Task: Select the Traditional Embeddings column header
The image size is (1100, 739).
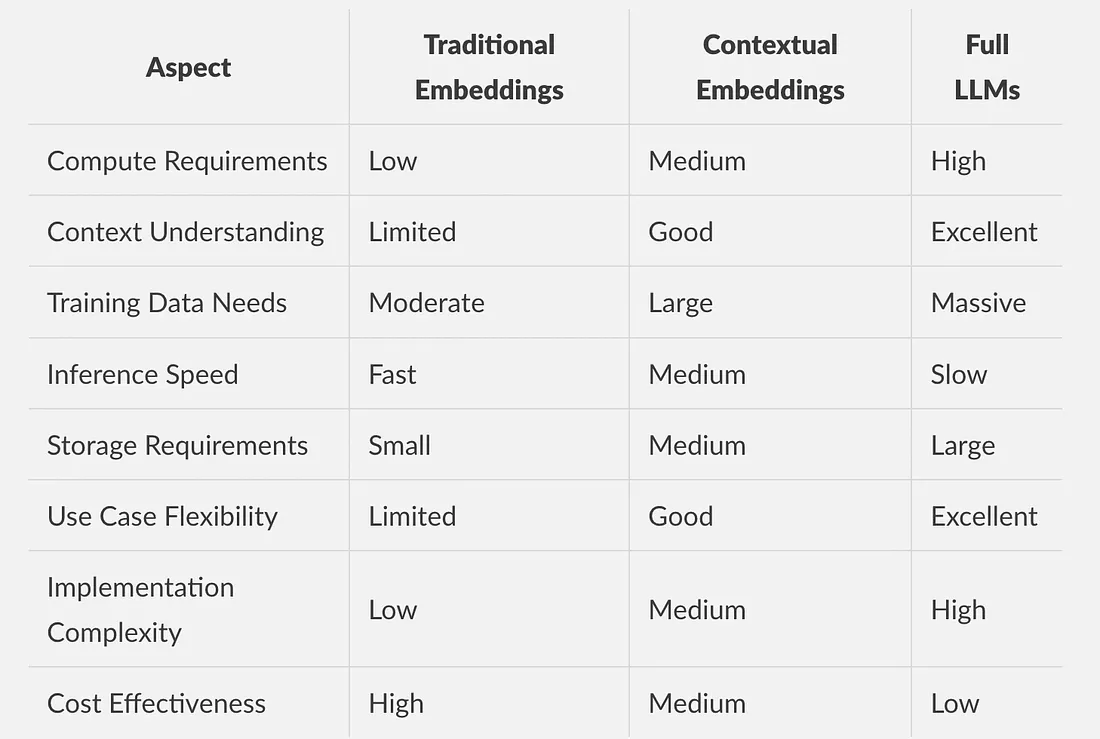Action: 489,67
